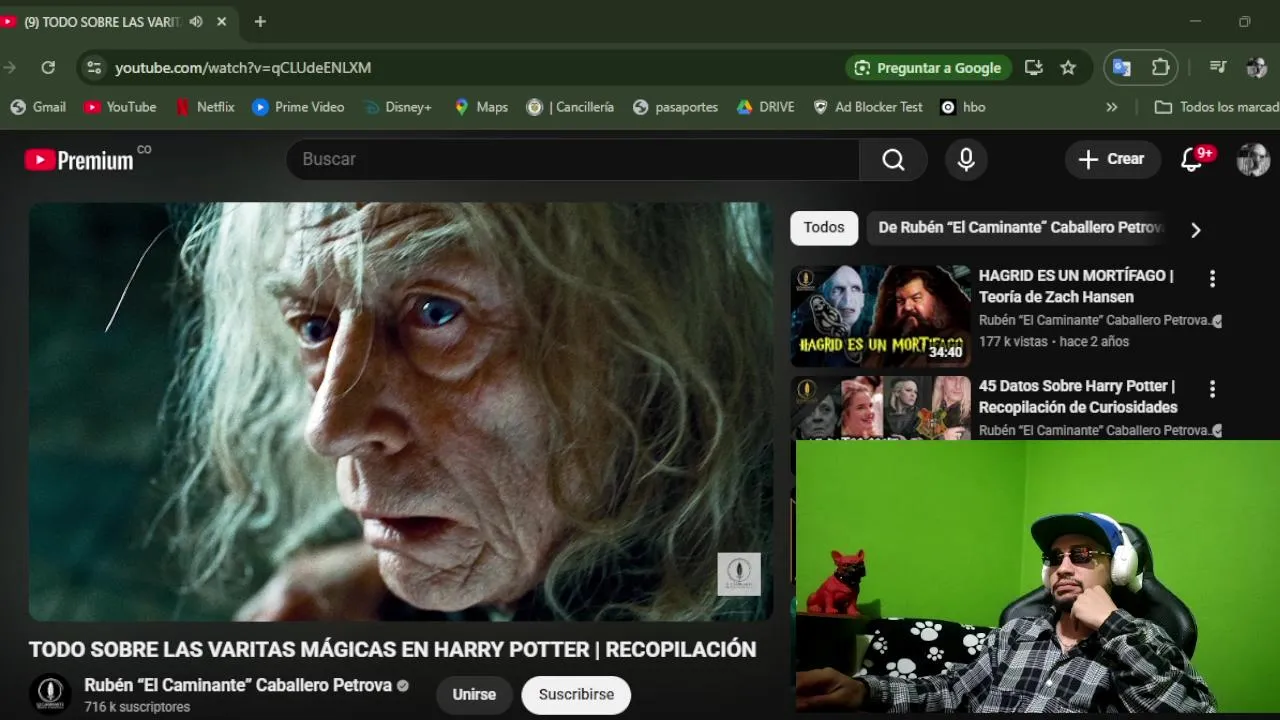Open the Maps bookmark
Viewport: 1280px width, 720px height.
click(481, 107)
